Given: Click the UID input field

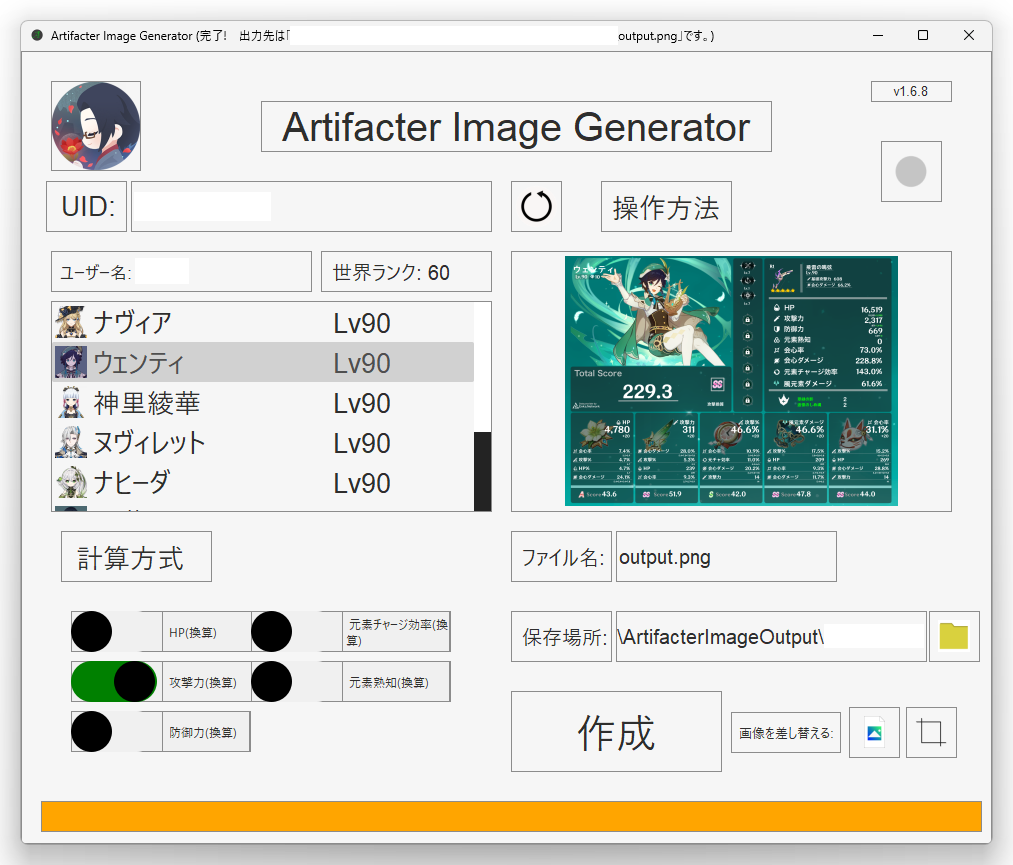Looking at the screenshot, I should click(311, 207).
